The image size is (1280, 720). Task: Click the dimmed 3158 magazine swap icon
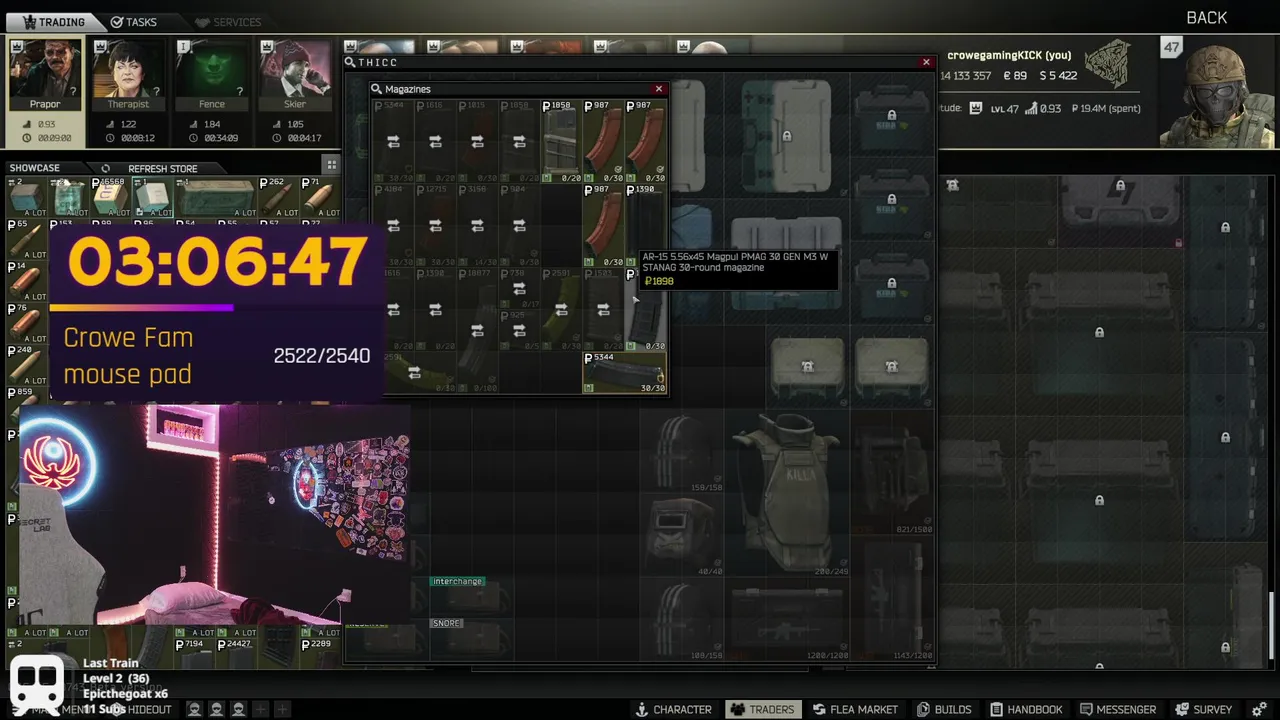[x=477, y=226]
